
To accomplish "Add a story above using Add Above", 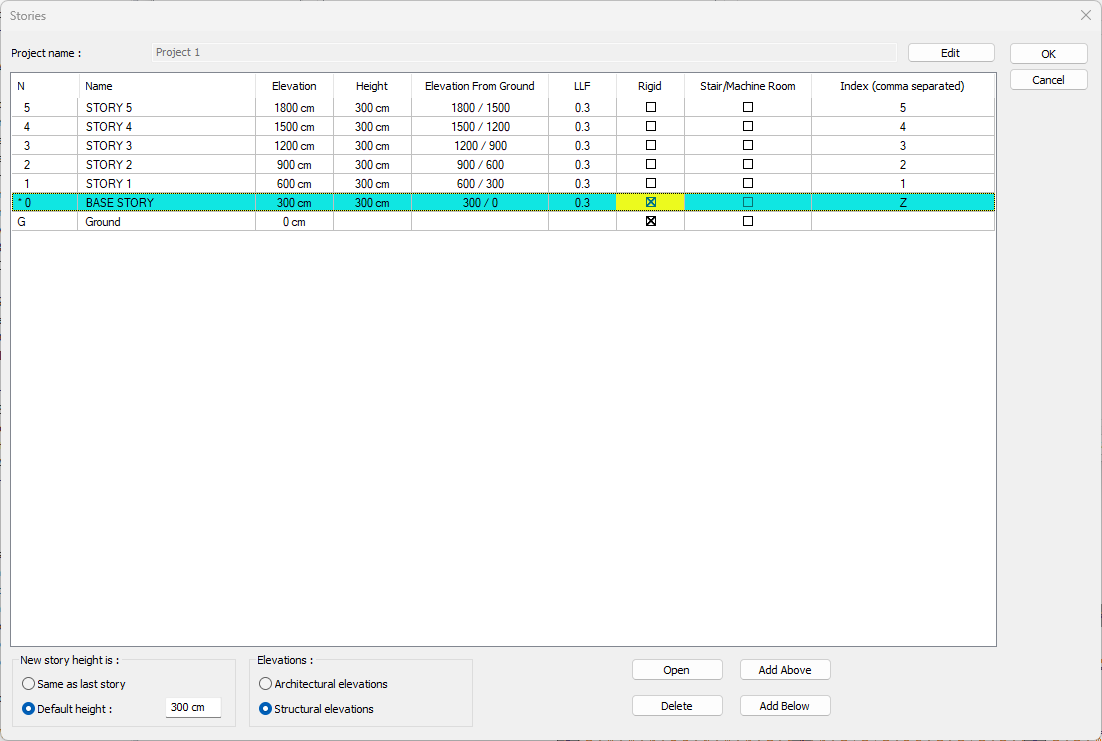I will [784, 670].
